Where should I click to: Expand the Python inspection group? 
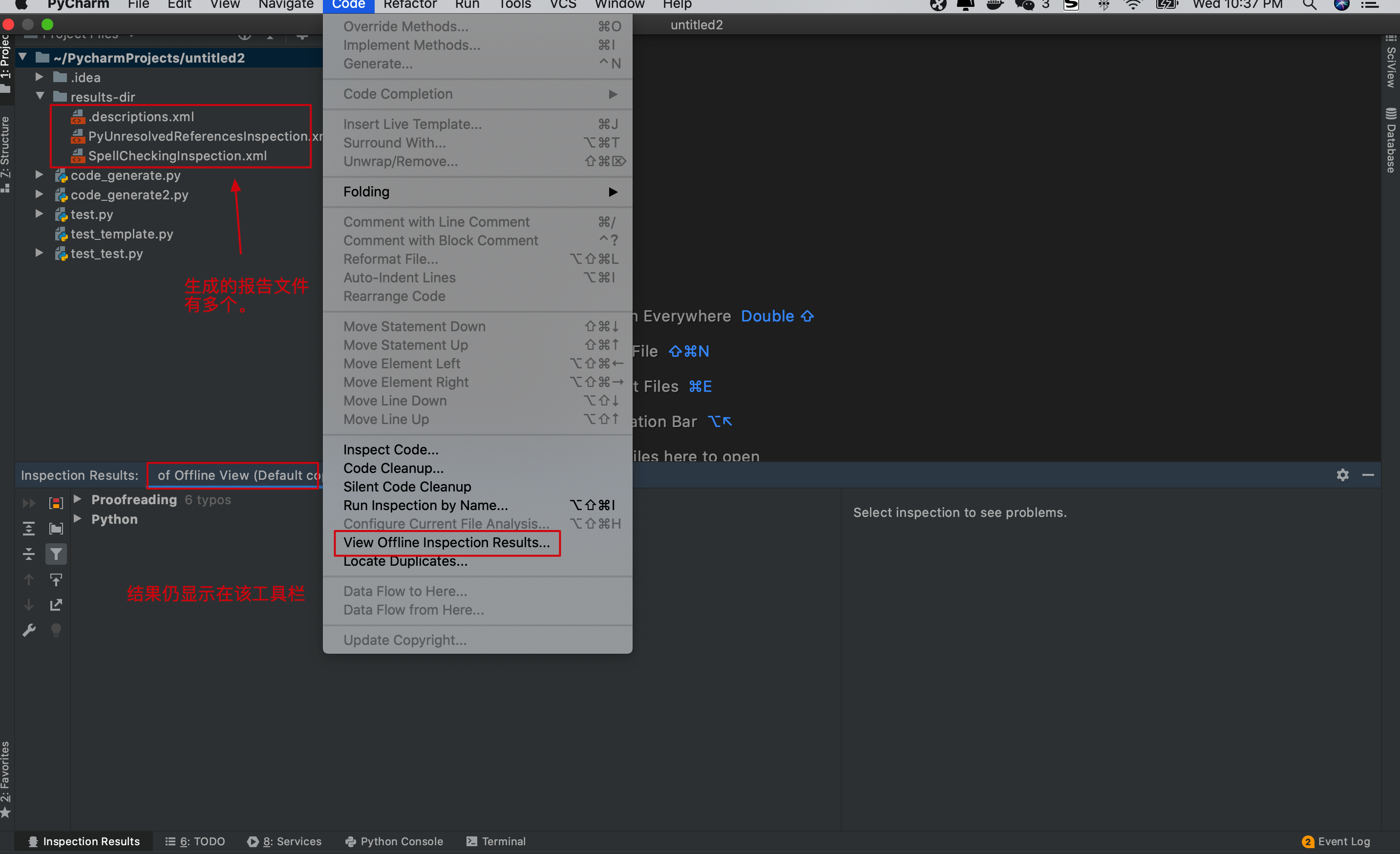click(78, 519)
